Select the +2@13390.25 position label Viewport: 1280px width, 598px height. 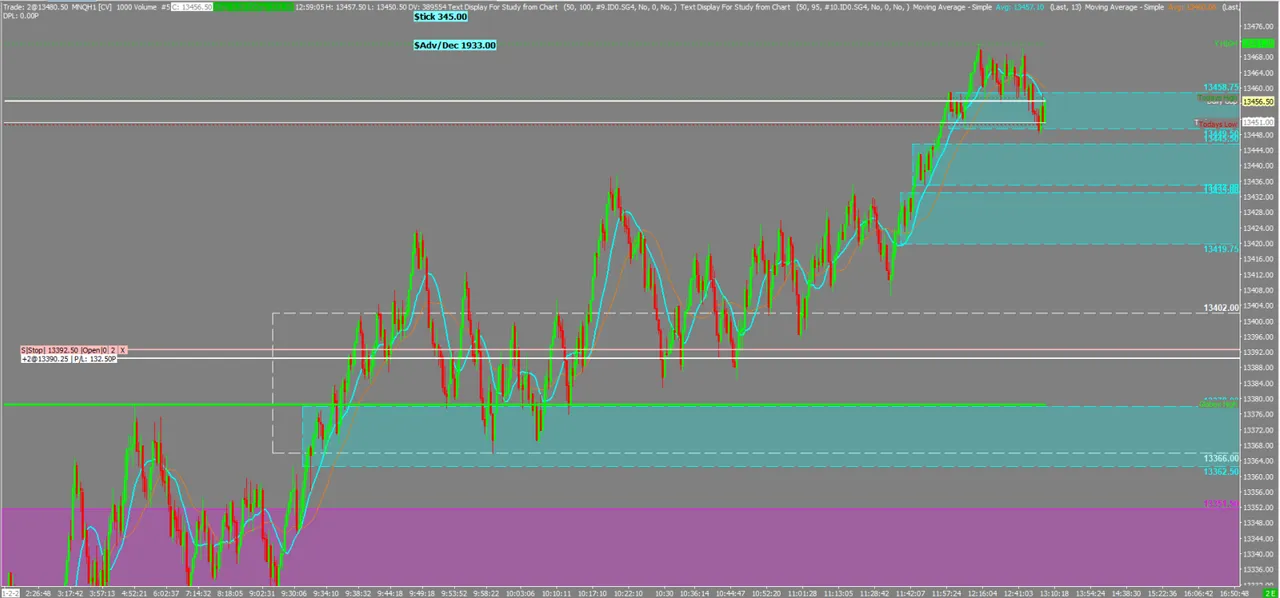pyautogui.click(x=46, y=359)
